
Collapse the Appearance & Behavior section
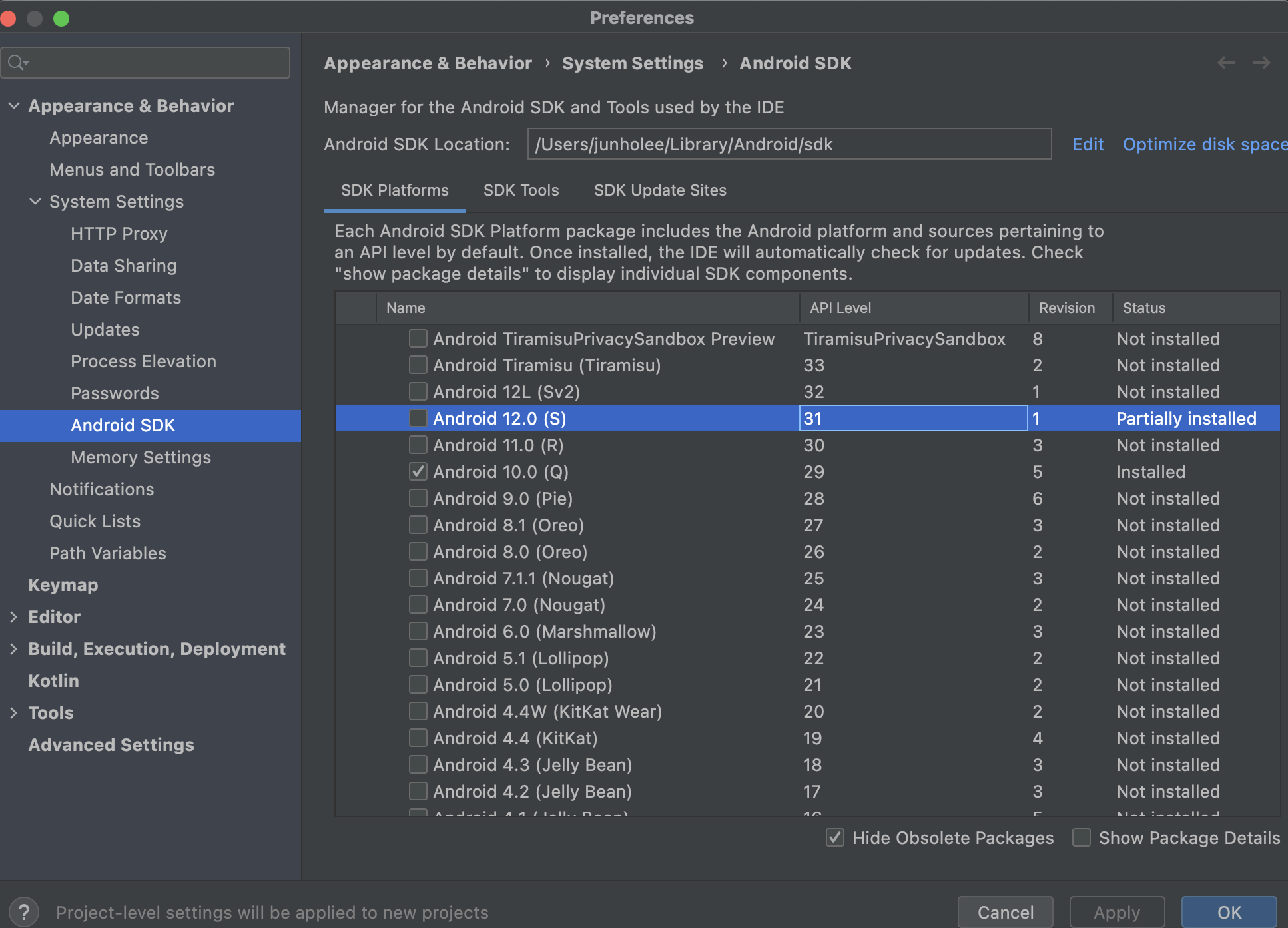[14, 106]
